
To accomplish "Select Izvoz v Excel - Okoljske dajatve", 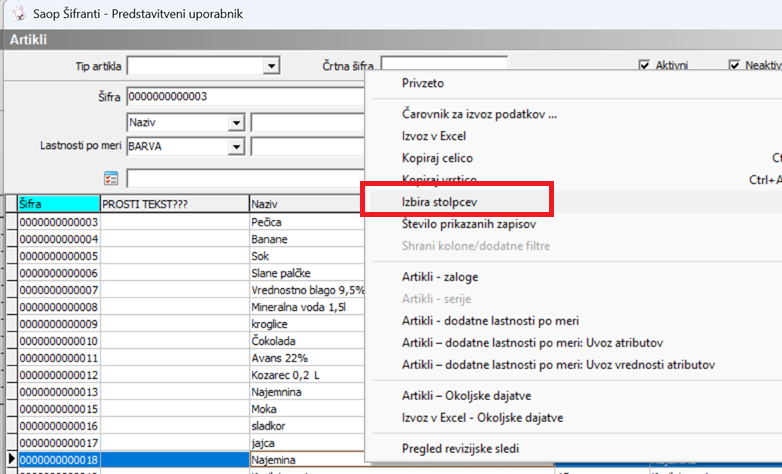I will pyautogui.click(x=482, y=418).
